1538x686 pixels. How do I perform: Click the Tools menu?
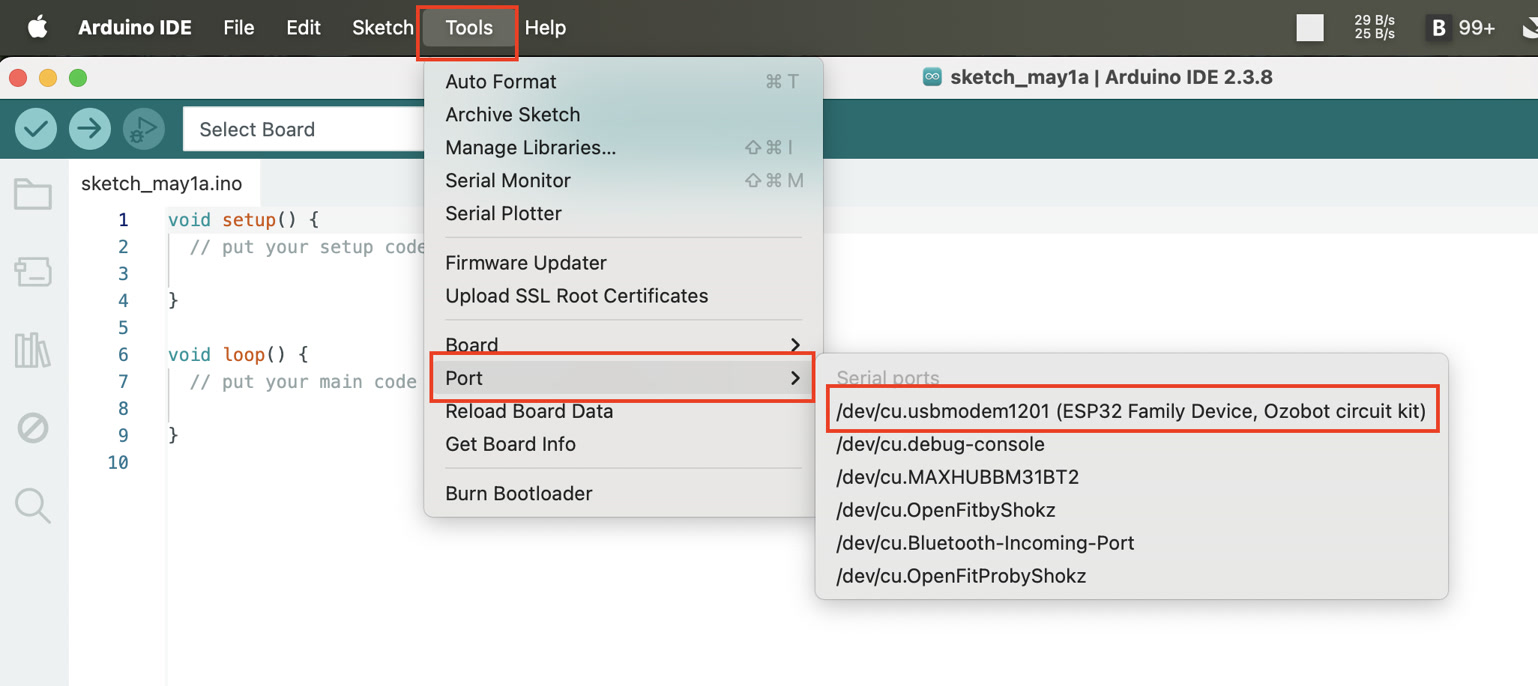[x=469, y=28]
